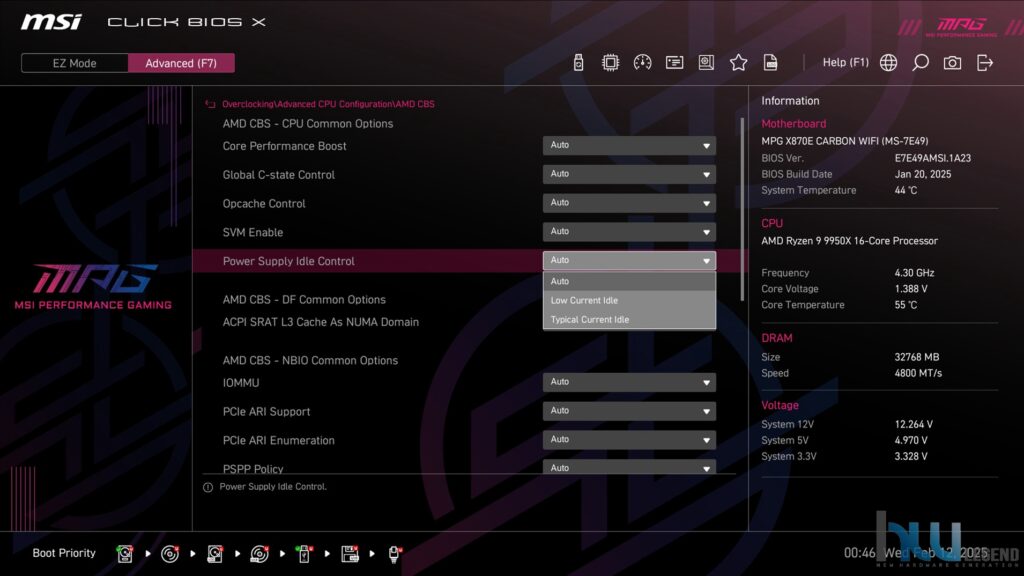Click the settings list vertical scrollbar
This screenshot has width=1024, height=576.
click(742, 209)
